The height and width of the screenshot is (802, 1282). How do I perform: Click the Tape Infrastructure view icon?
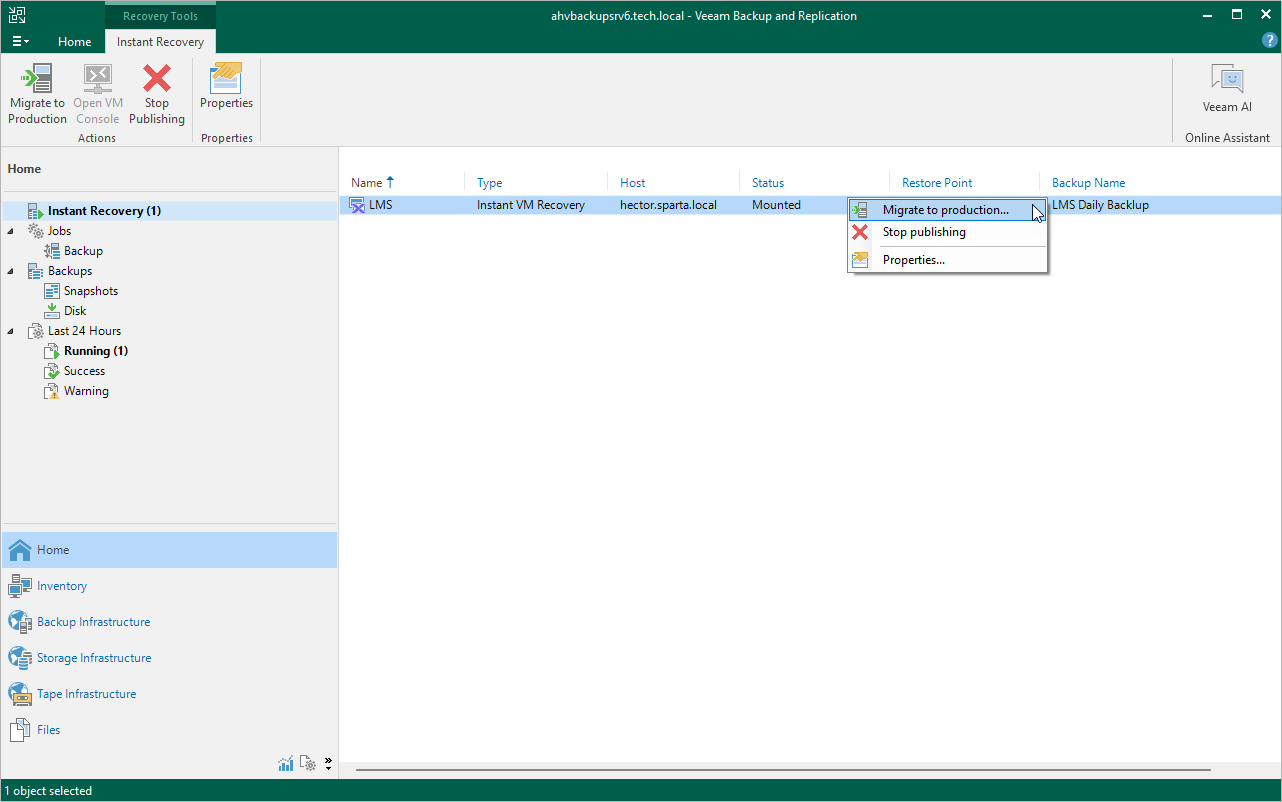point(20,694)
